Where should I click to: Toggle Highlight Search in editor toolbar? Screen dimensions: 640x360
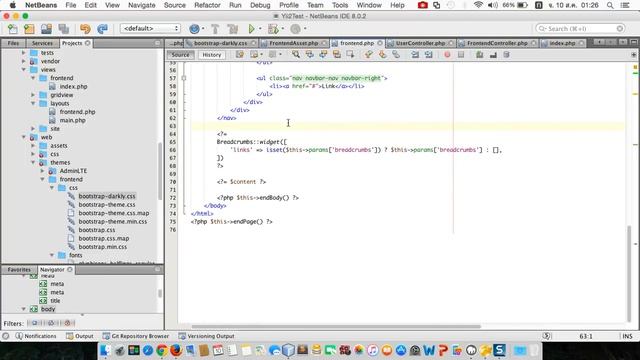coord(337,55)
